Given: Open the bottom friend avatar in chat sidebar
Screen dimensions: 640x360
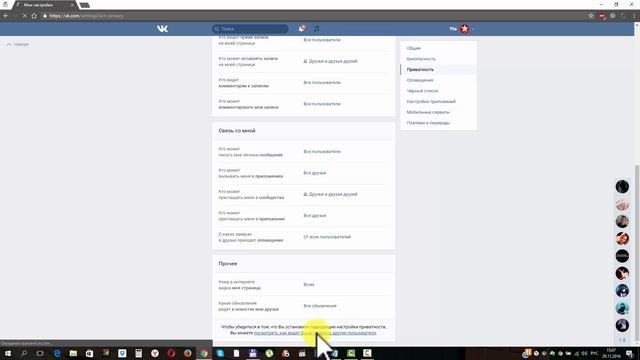Looking at the screenshot, I should (x=622, y=325).
